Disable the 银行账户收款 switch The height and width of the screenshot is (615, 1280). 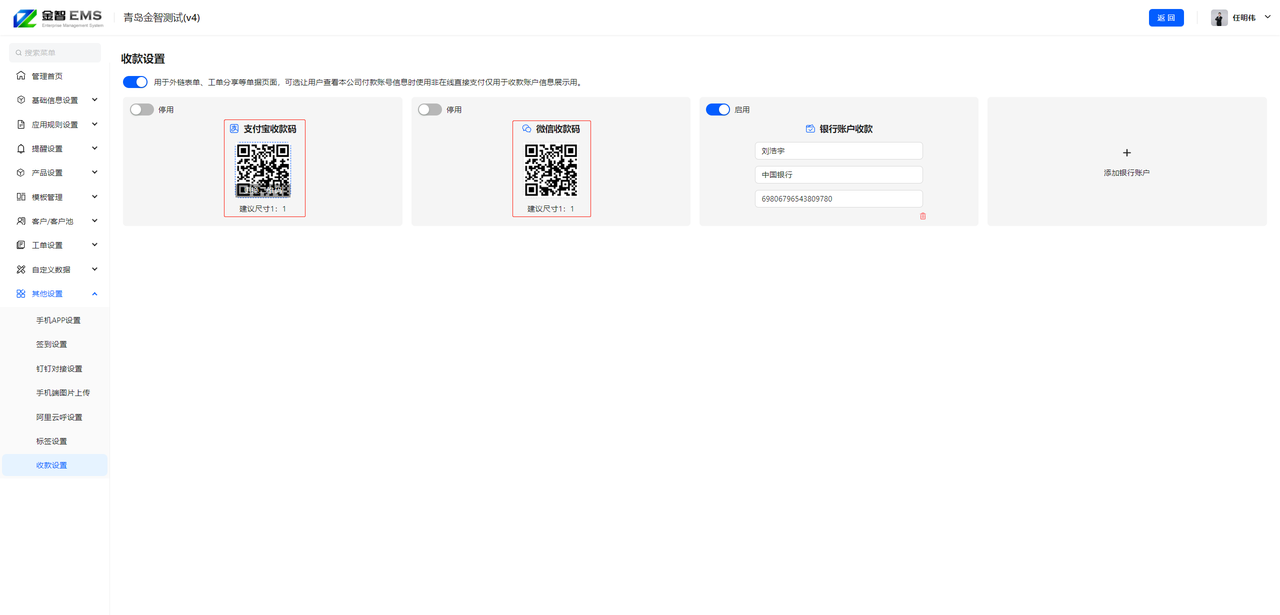[718, 110]
